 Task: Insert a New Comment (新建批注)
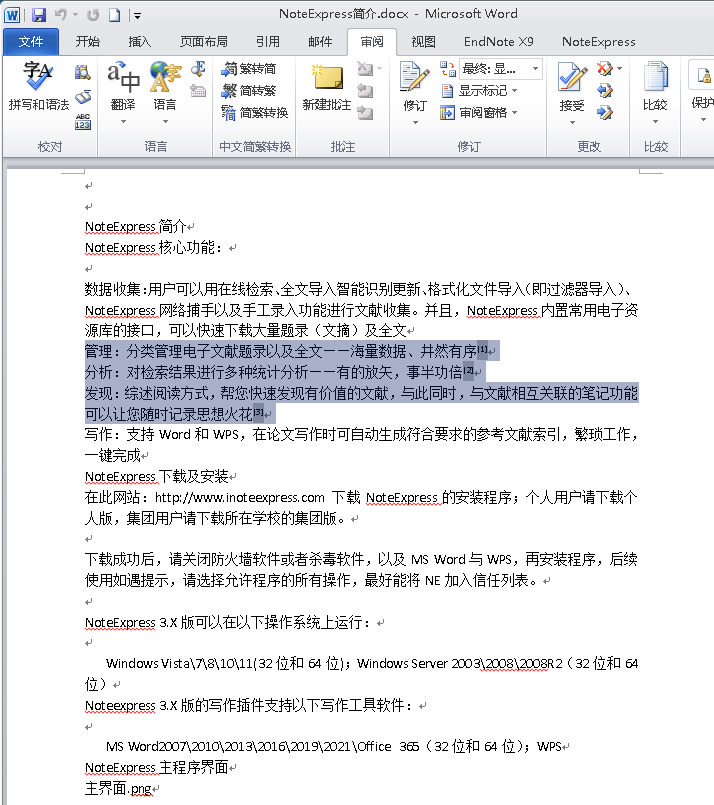click(x=327, y=87)
